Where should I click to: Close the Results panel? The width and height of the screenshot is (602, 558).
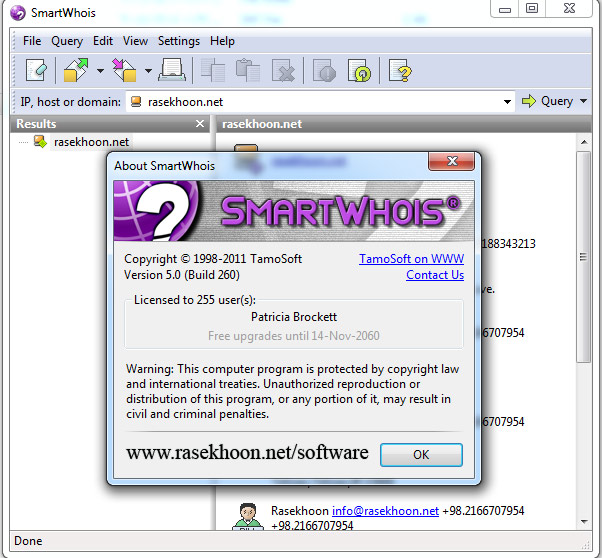[x=200, y=124]
